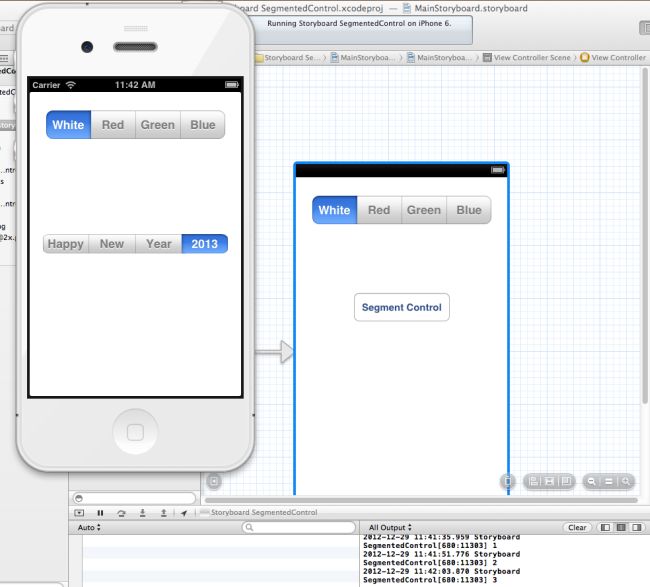Zoom in the storyboard canvas
The image size is (650, 587).
click(x=626, y=481)
